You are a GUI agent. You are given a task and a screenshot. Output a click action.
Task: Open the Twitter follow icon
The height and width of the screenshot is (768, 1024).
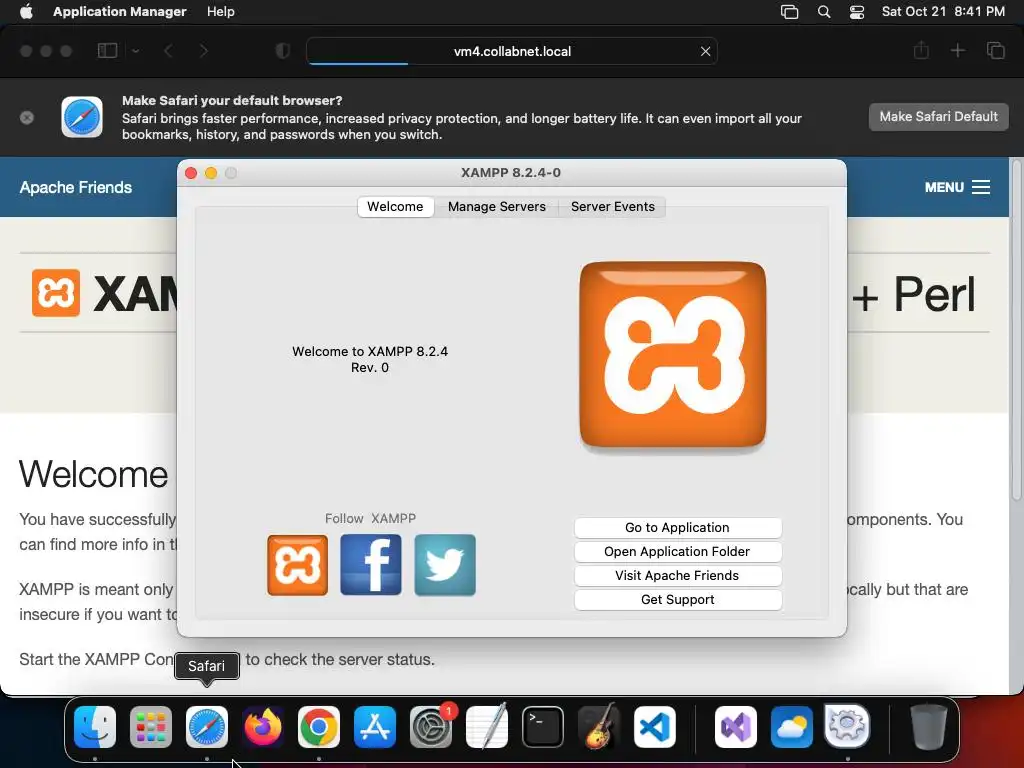tap(445, 565)
